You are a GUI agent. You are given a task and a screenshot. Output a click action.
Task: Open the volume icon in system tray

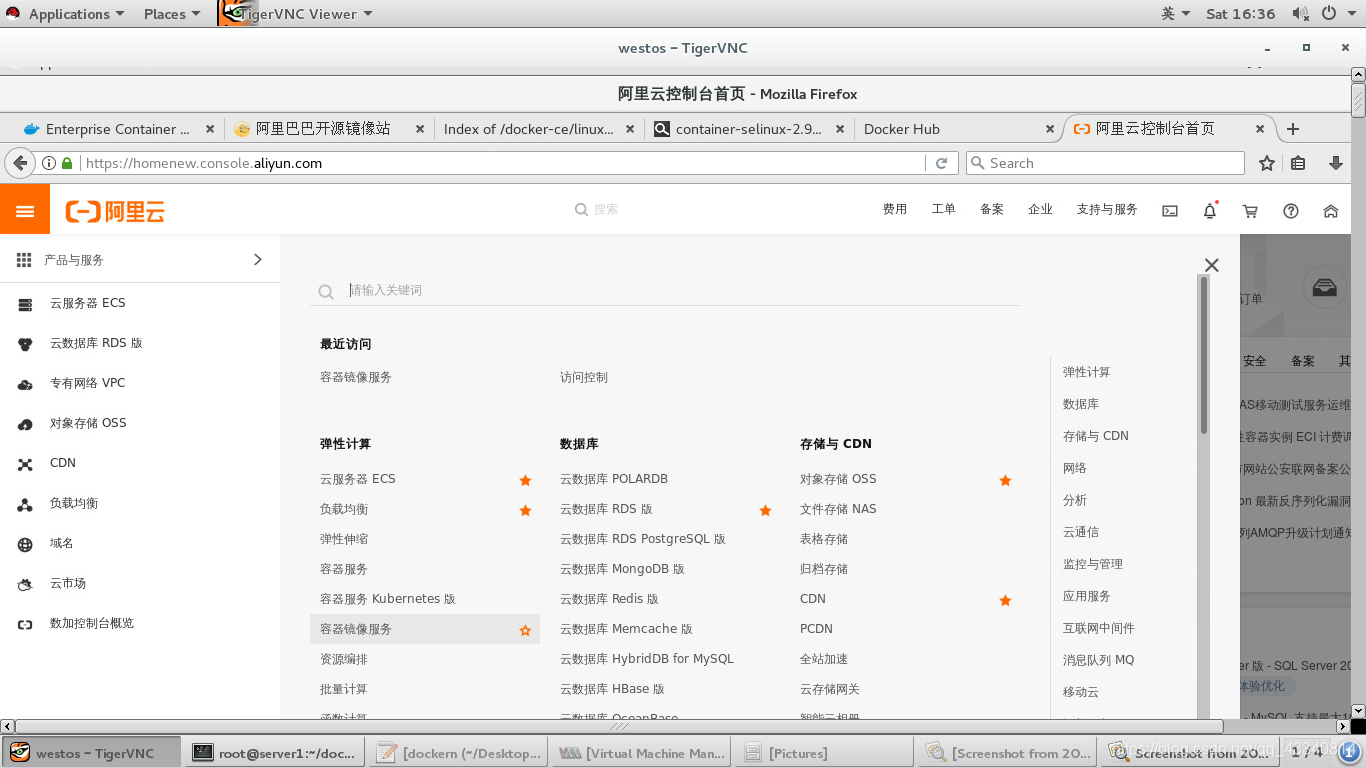(1300, 14)
